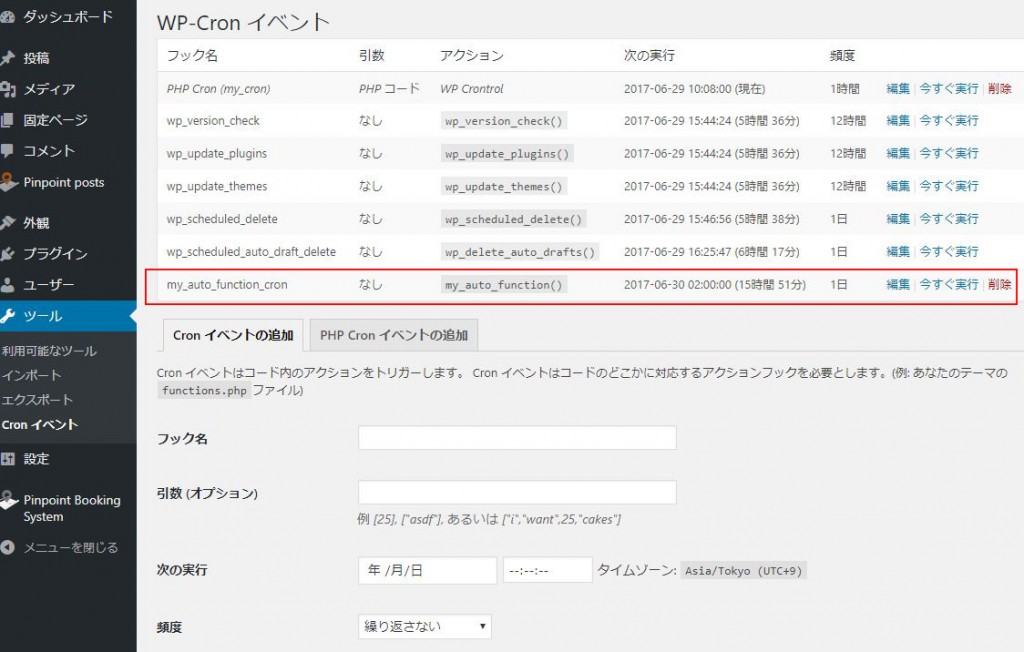Click the 引数 (オプション) input field

pos(517,492)
